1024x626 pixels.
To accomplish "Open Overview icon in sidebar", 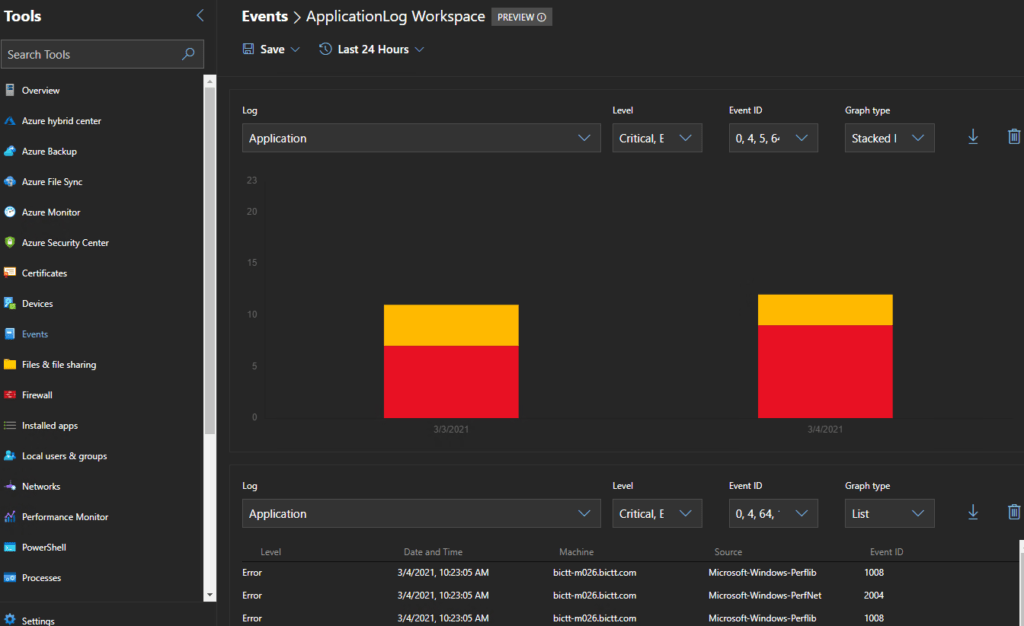I will coord(10,90).
